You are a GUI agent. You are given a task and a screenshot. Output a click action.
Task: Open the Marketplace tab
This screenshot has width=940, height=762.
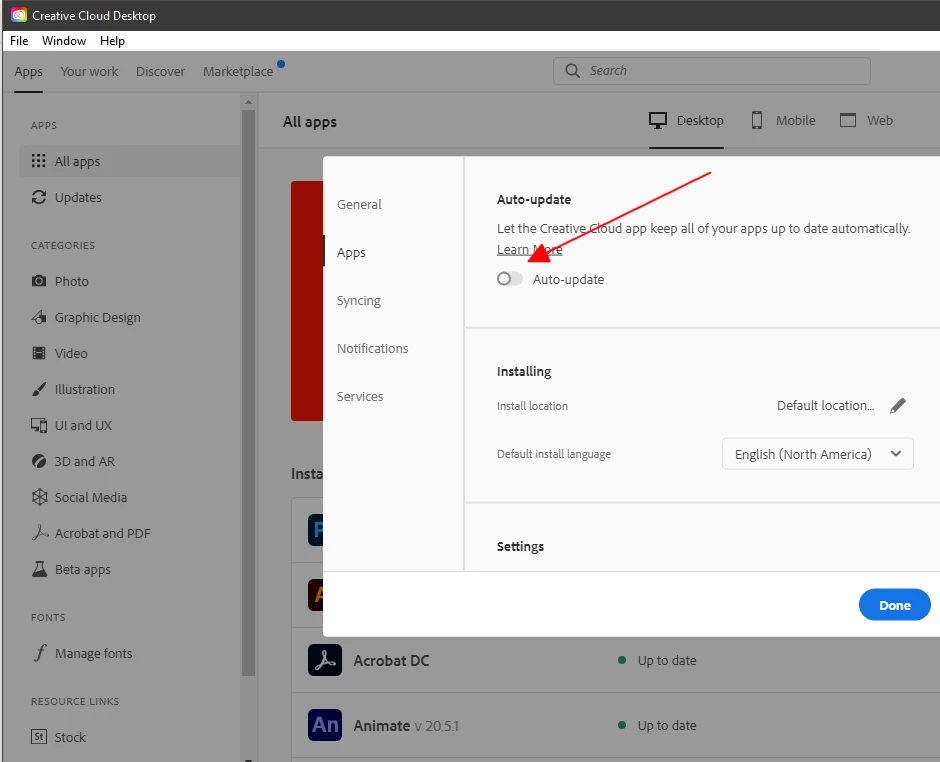coord(238,71)
